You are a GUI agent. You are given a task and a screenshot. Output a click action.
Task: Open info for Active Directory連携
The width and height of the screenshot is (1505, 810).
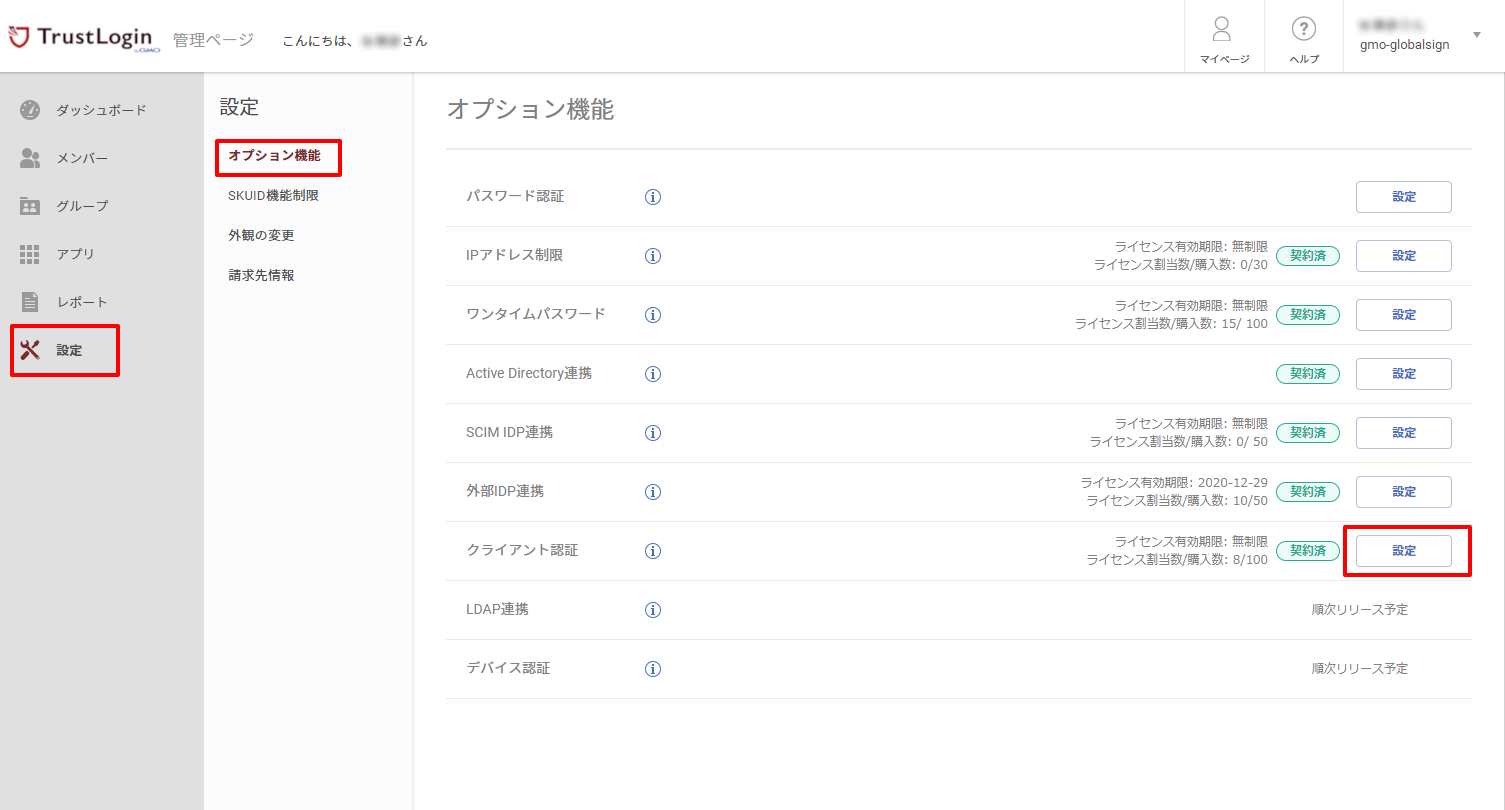coord(652,374)
